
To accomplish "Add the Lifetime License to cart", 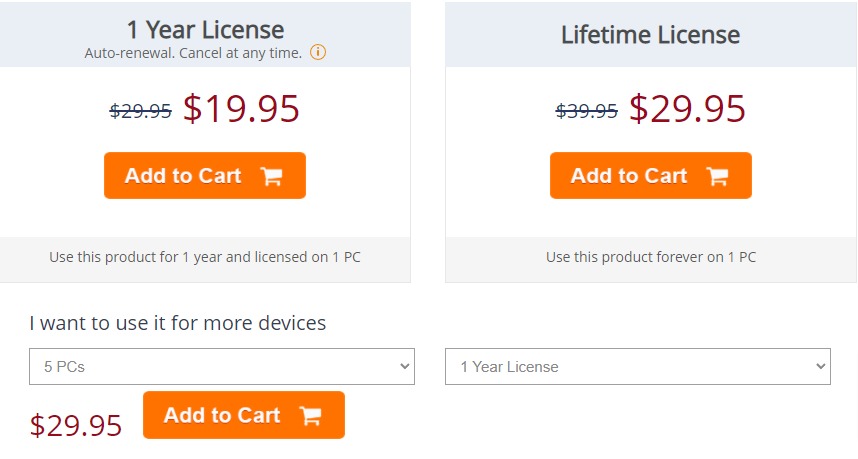I will pos(651,176).
